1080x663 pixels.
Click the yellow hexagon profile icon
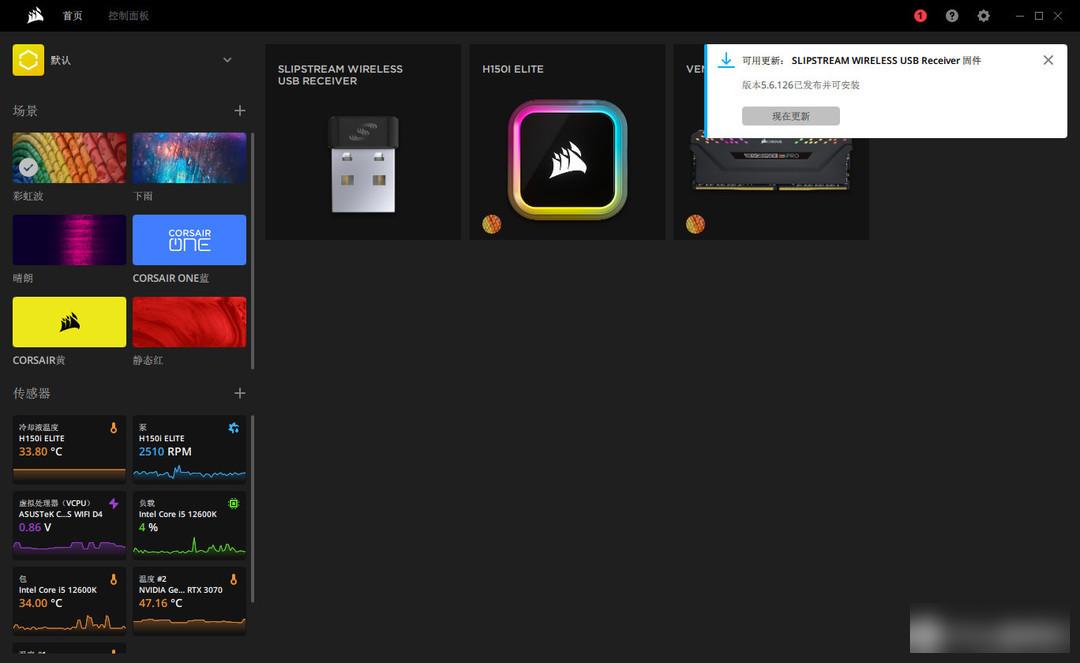tap(28, 60)
